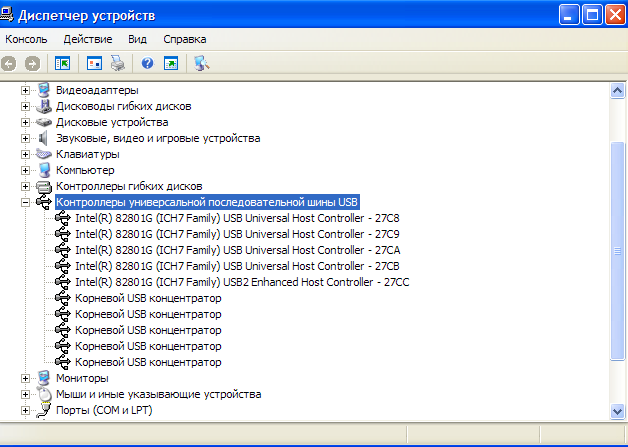This screenshot has height=447, width=628.
Task: Click the Forward arrow toolbar button
Action: (32, 63)
